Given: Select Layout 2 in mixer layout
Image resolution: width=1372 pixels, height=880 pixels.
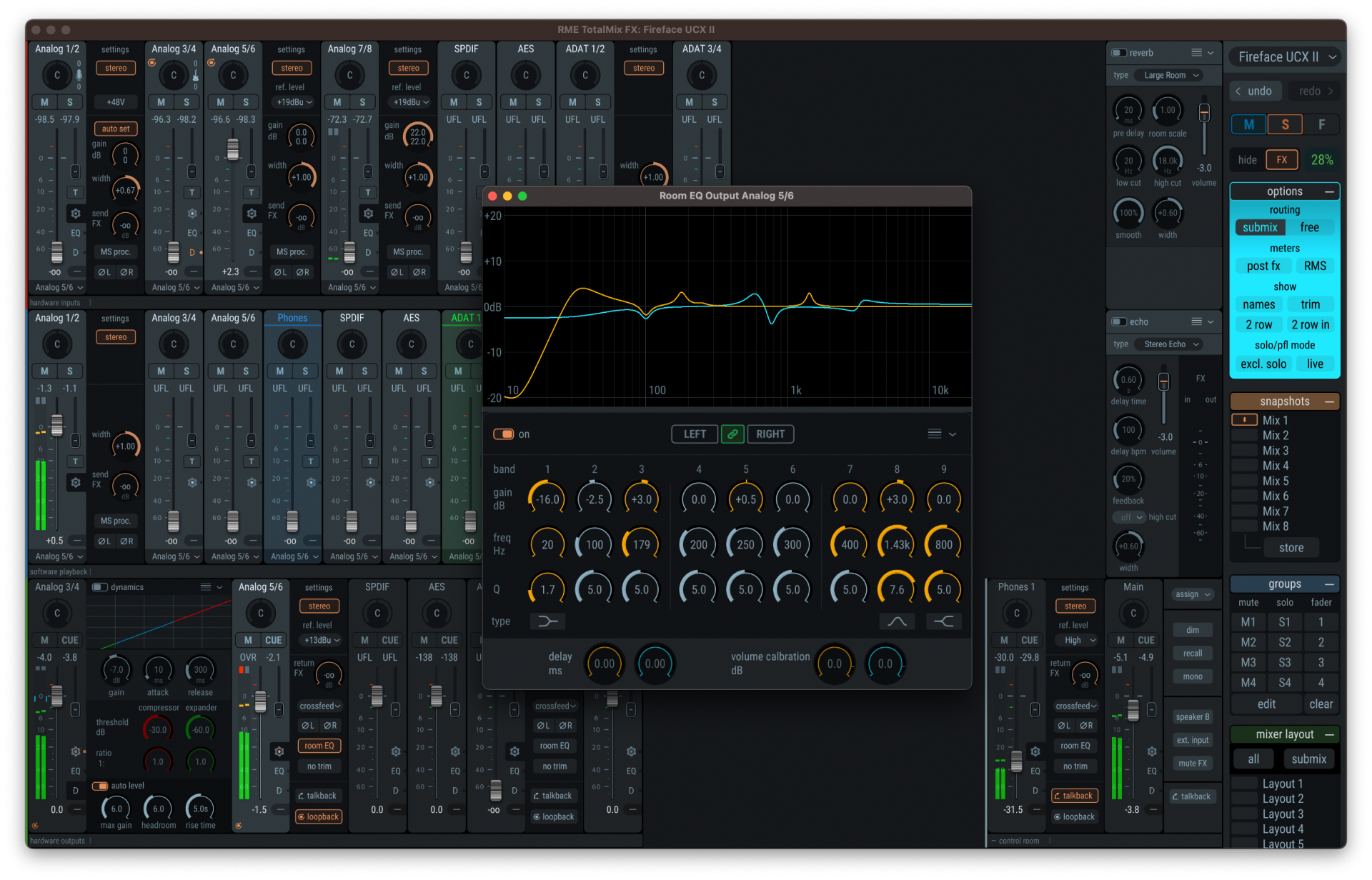Looking at the screenshot, I should point(1283,799).
